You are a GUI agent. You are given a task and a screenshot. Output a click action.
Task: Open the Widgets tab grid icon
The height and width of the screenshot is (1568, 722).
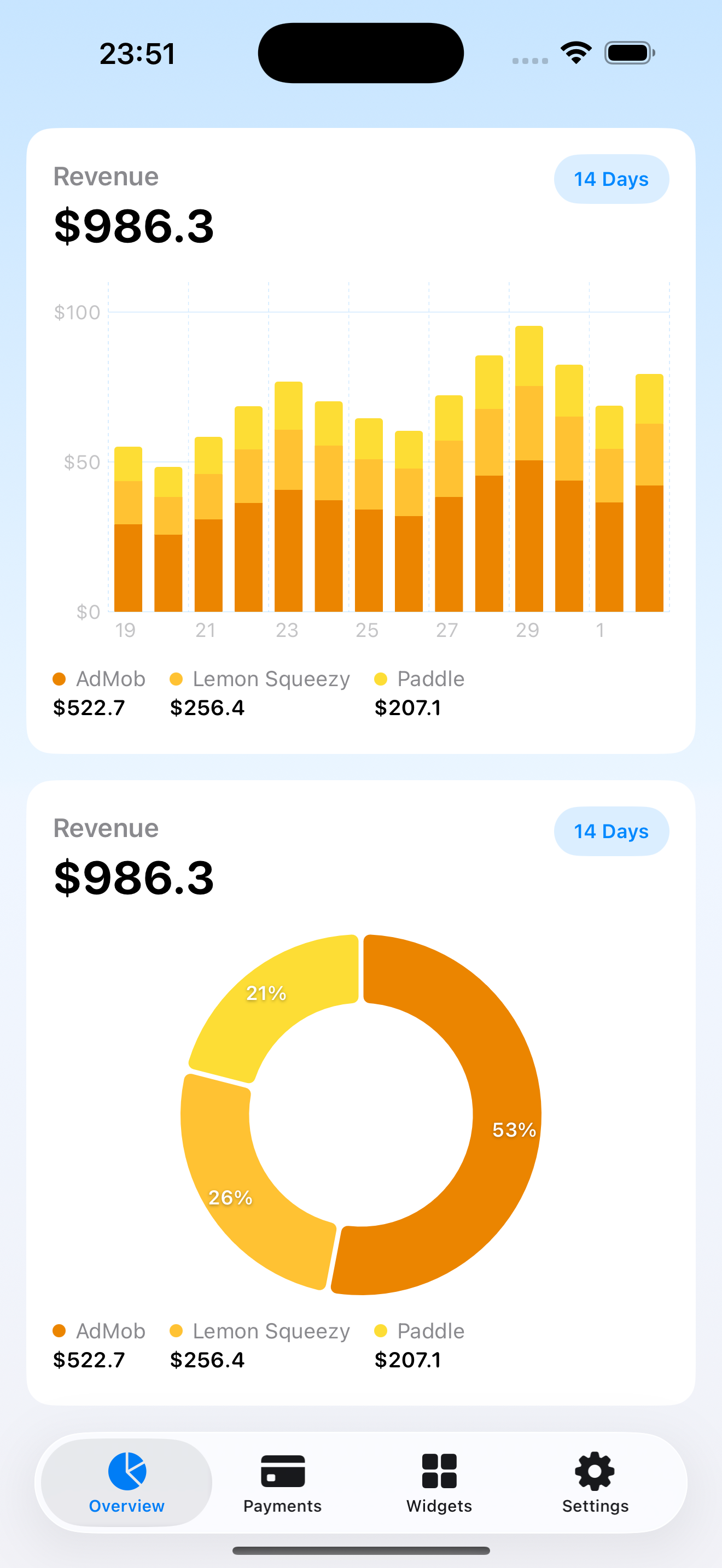[439, 1471]
